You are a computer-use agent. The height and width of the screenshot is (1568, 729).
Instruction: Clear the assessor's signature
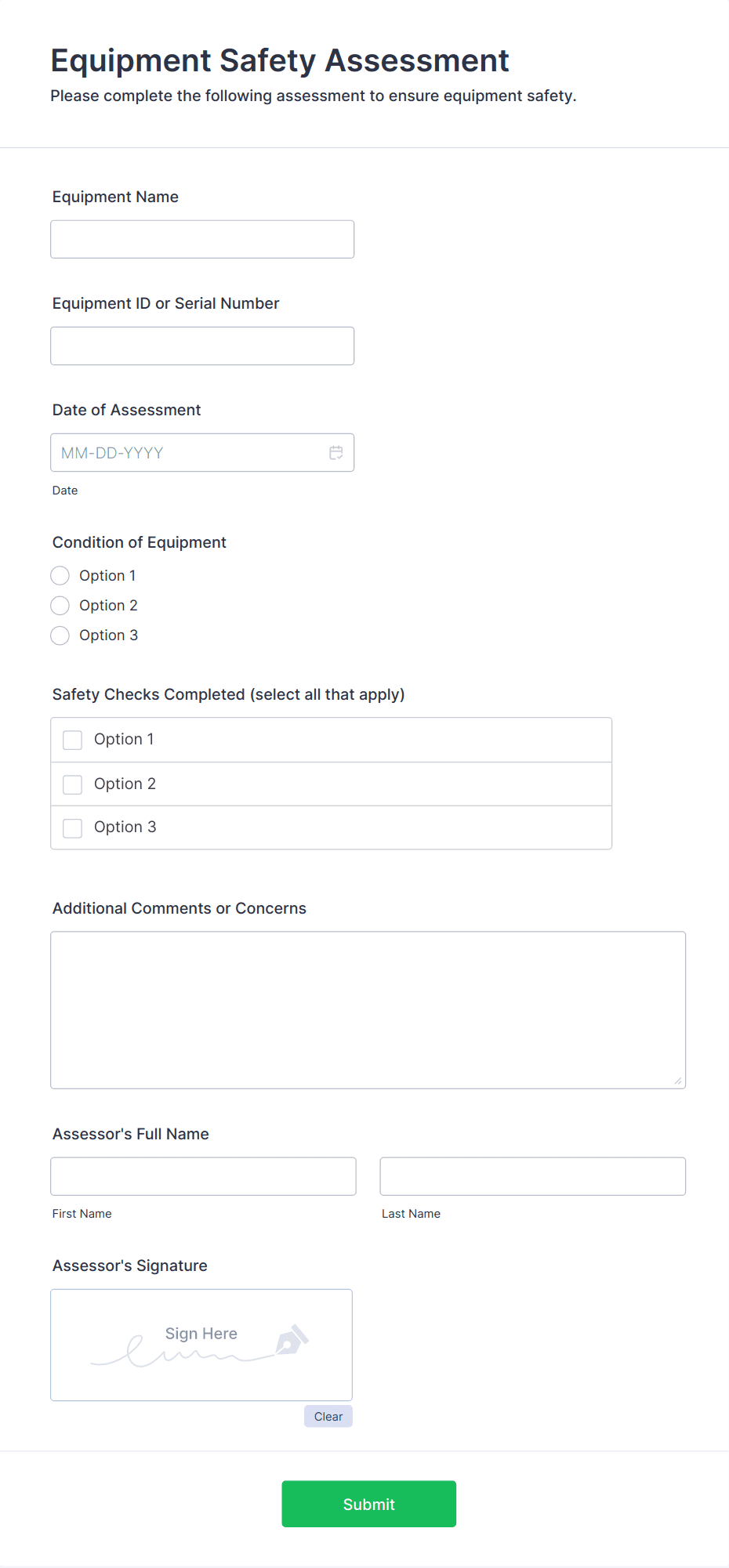(328, 1416)
